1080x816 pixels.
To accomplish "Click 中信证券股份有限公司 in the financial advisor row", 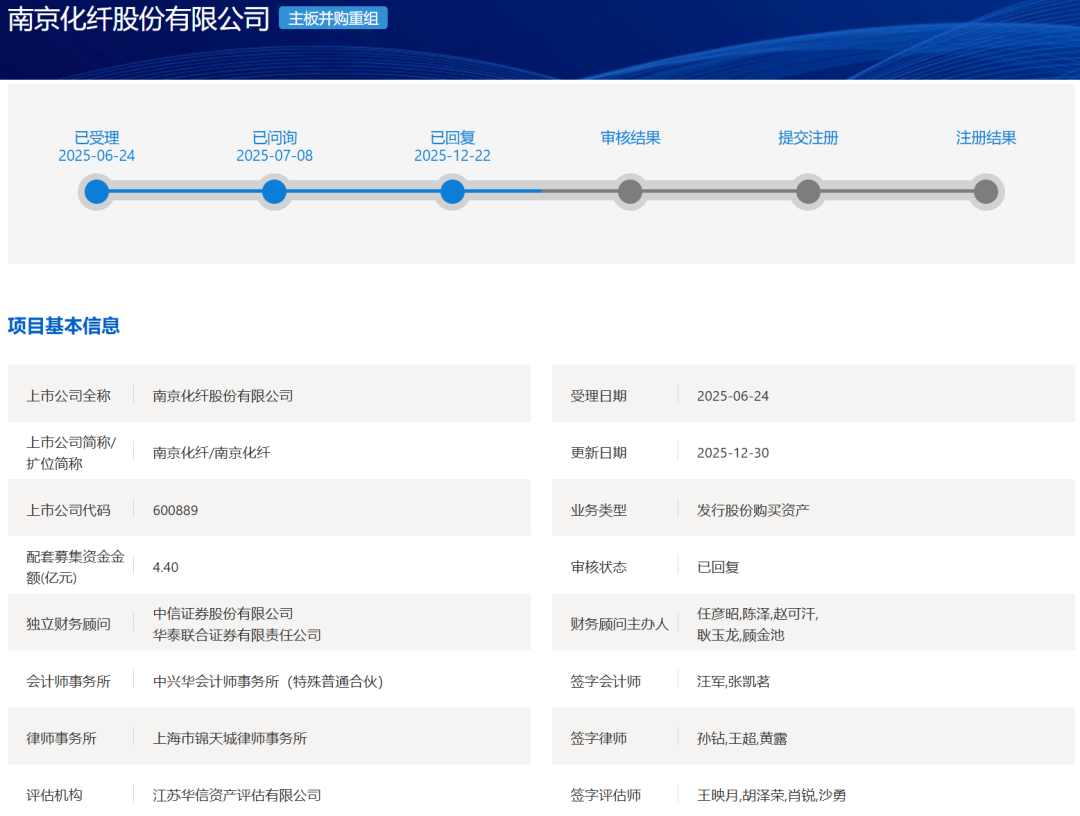I will [x=223, y=613].
